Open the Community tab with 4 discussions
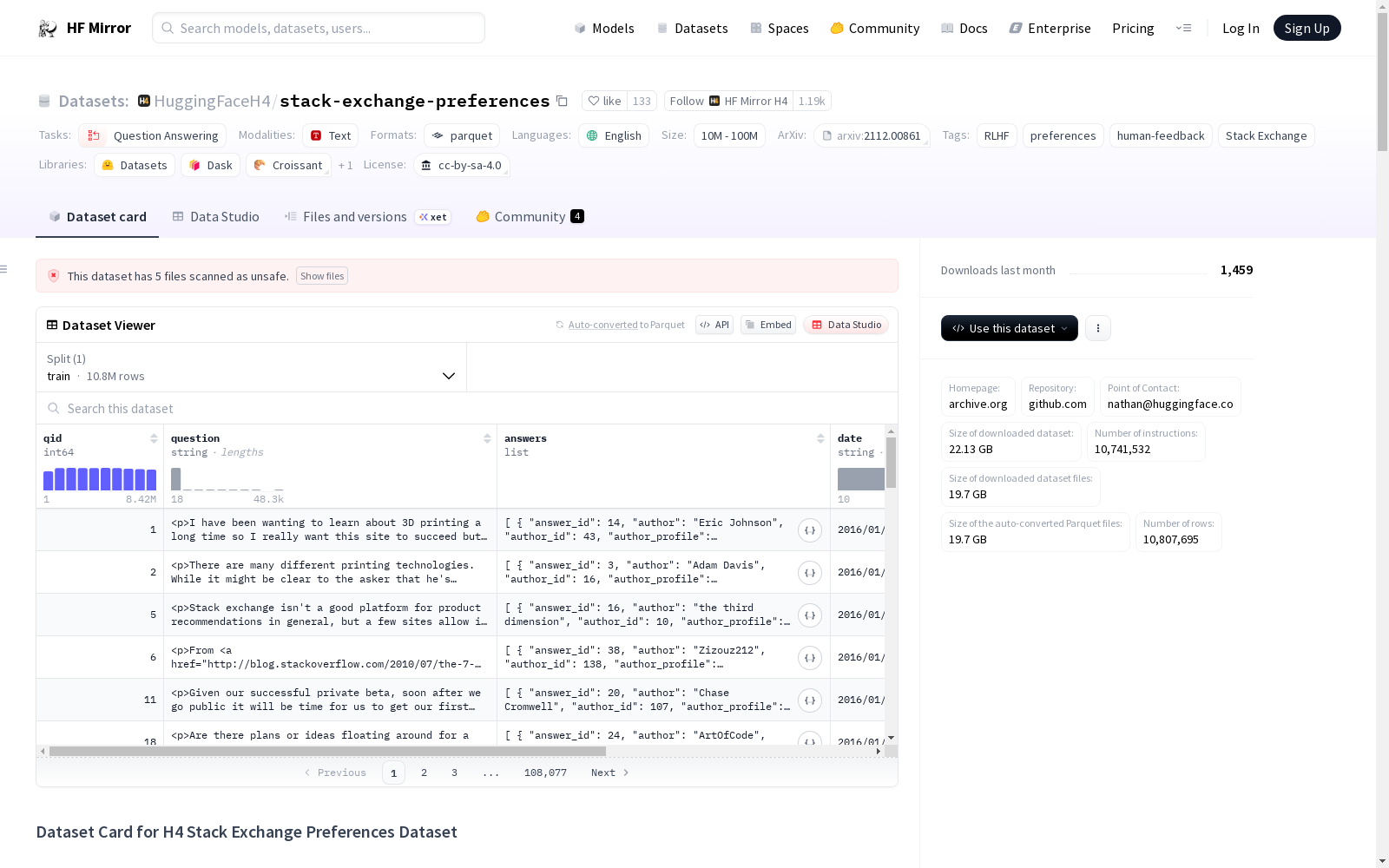 [x=530, y=217]
